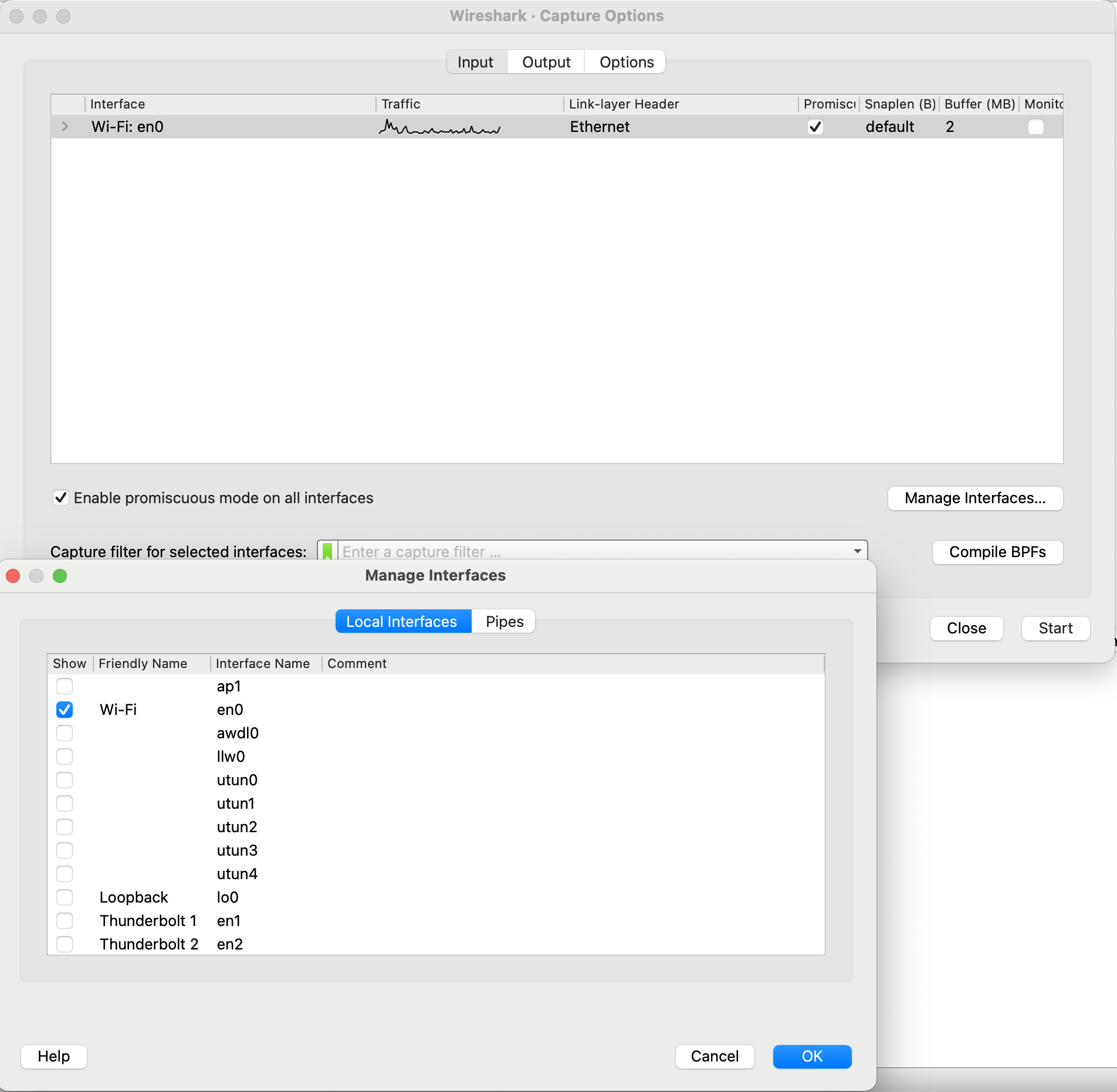Click the Link-layer Header column header
Screen dimensions: 1117x1092
click(681, 104)
